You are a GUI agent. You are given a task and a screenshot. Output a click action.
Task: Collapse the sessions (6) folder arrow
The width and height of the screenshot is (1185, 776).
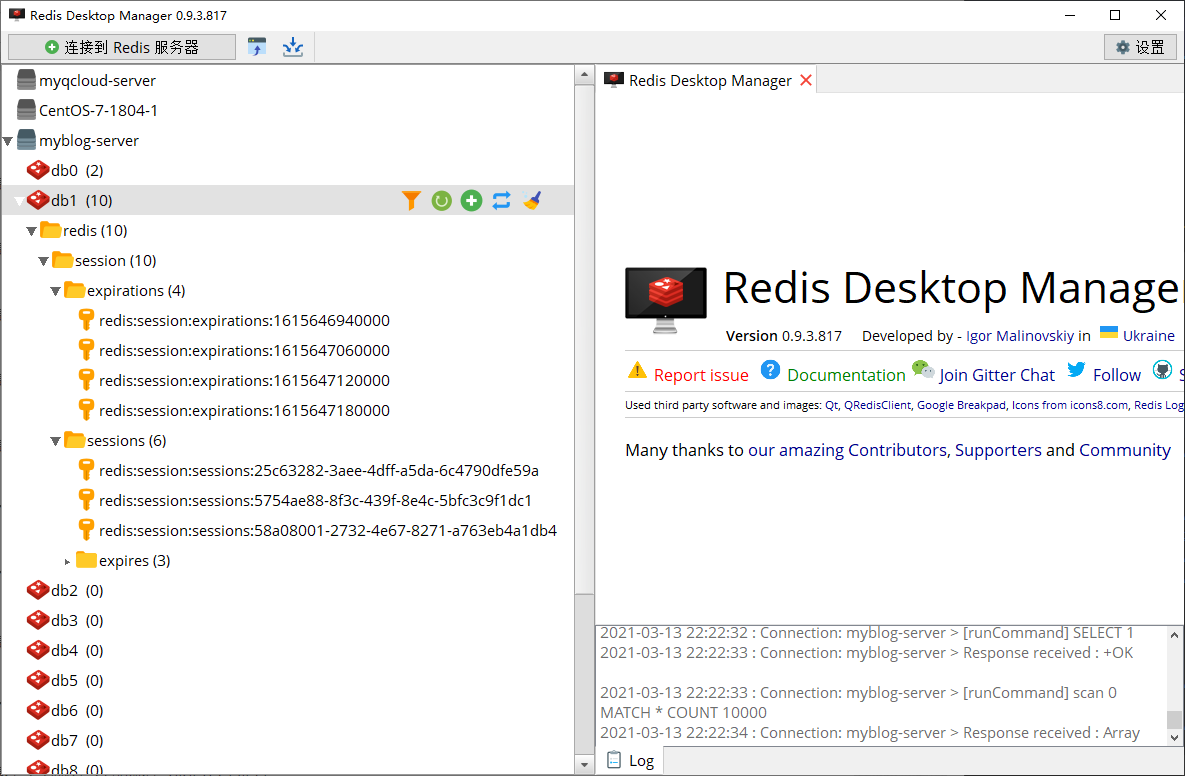point(56,441)
